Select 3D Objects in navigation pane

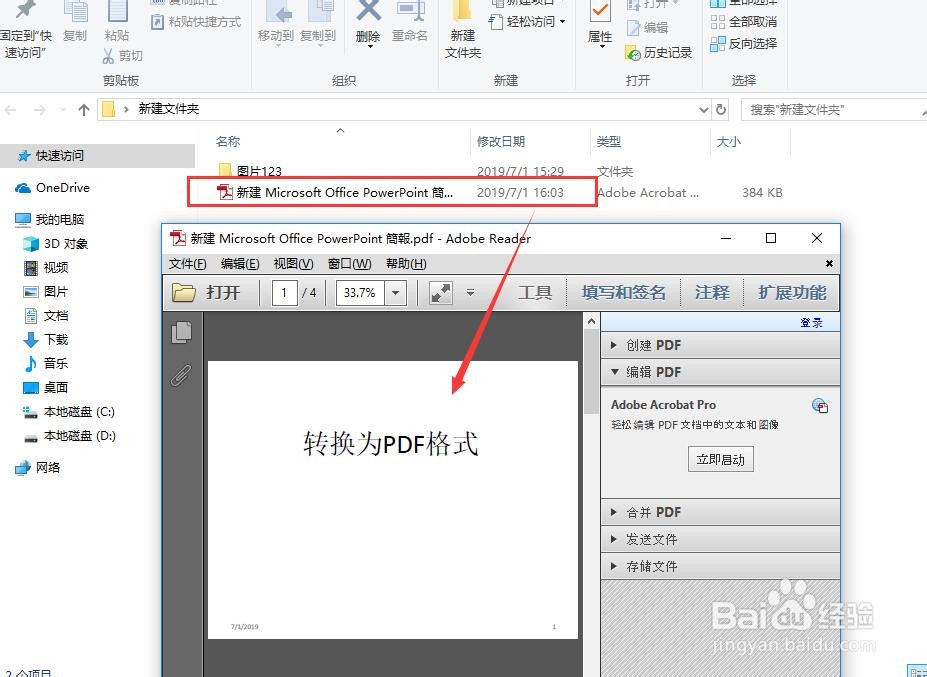56,244
